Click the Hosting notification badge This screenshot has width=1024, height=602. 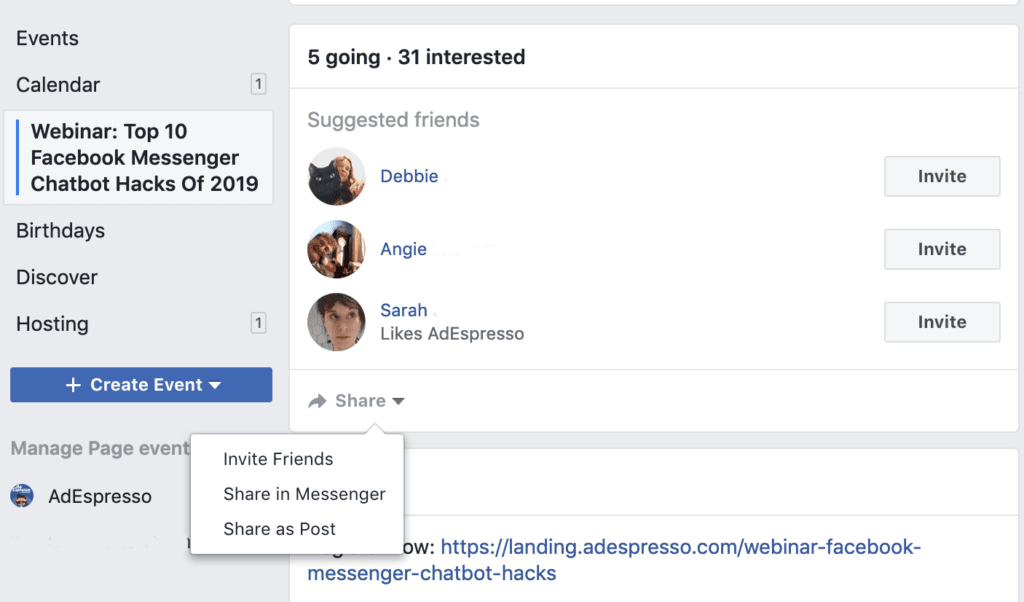[x=258, y=323]
